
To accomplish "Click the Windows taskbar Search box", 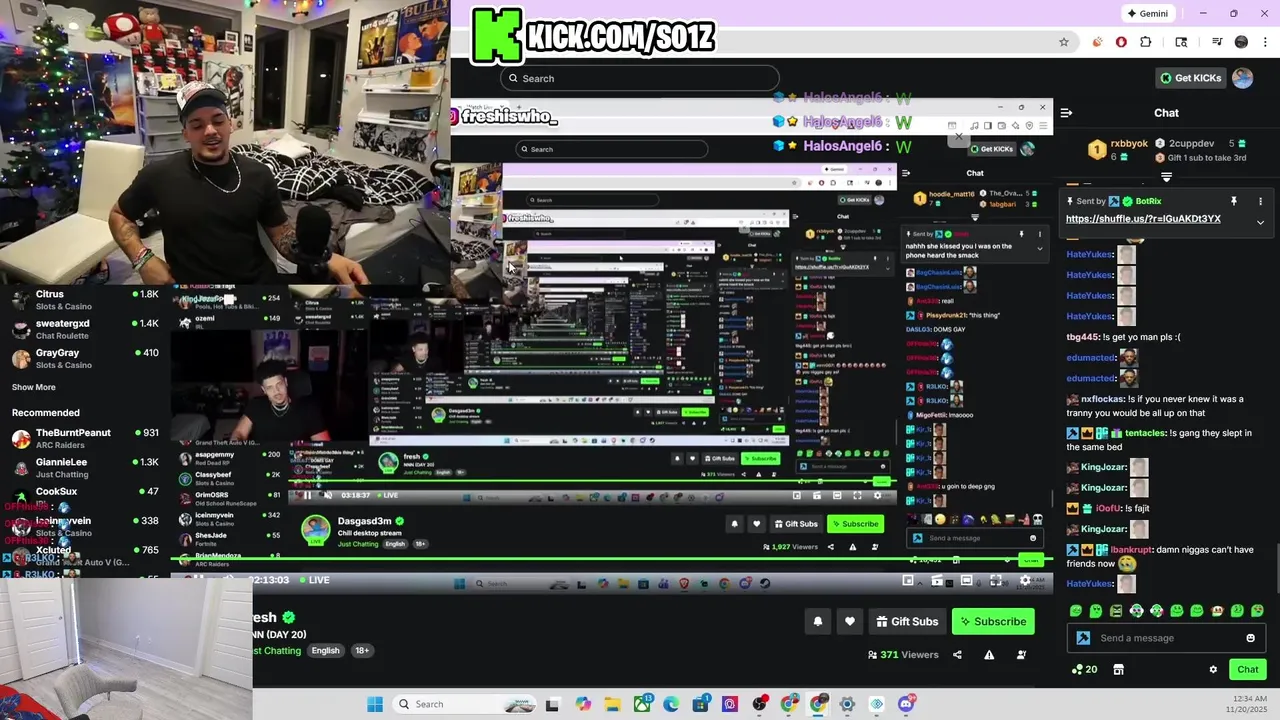I will pyautogui.click(x=464, y=704).
